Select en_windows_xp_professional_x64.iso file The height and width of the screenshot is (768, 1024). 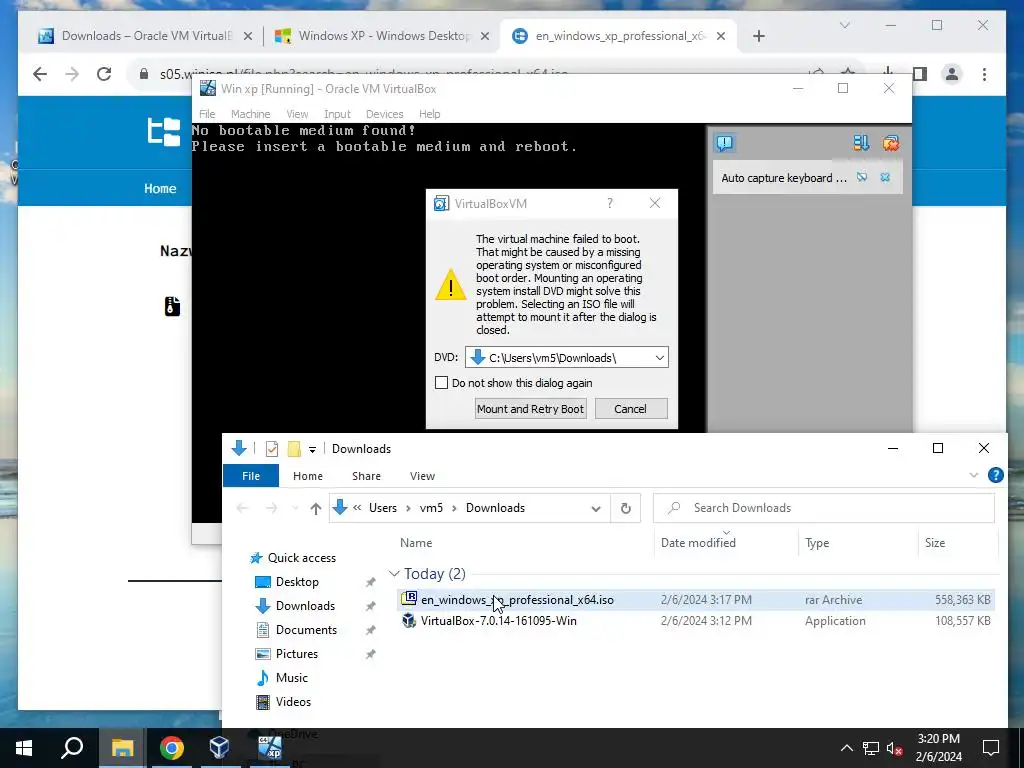[x=696, y=600]
